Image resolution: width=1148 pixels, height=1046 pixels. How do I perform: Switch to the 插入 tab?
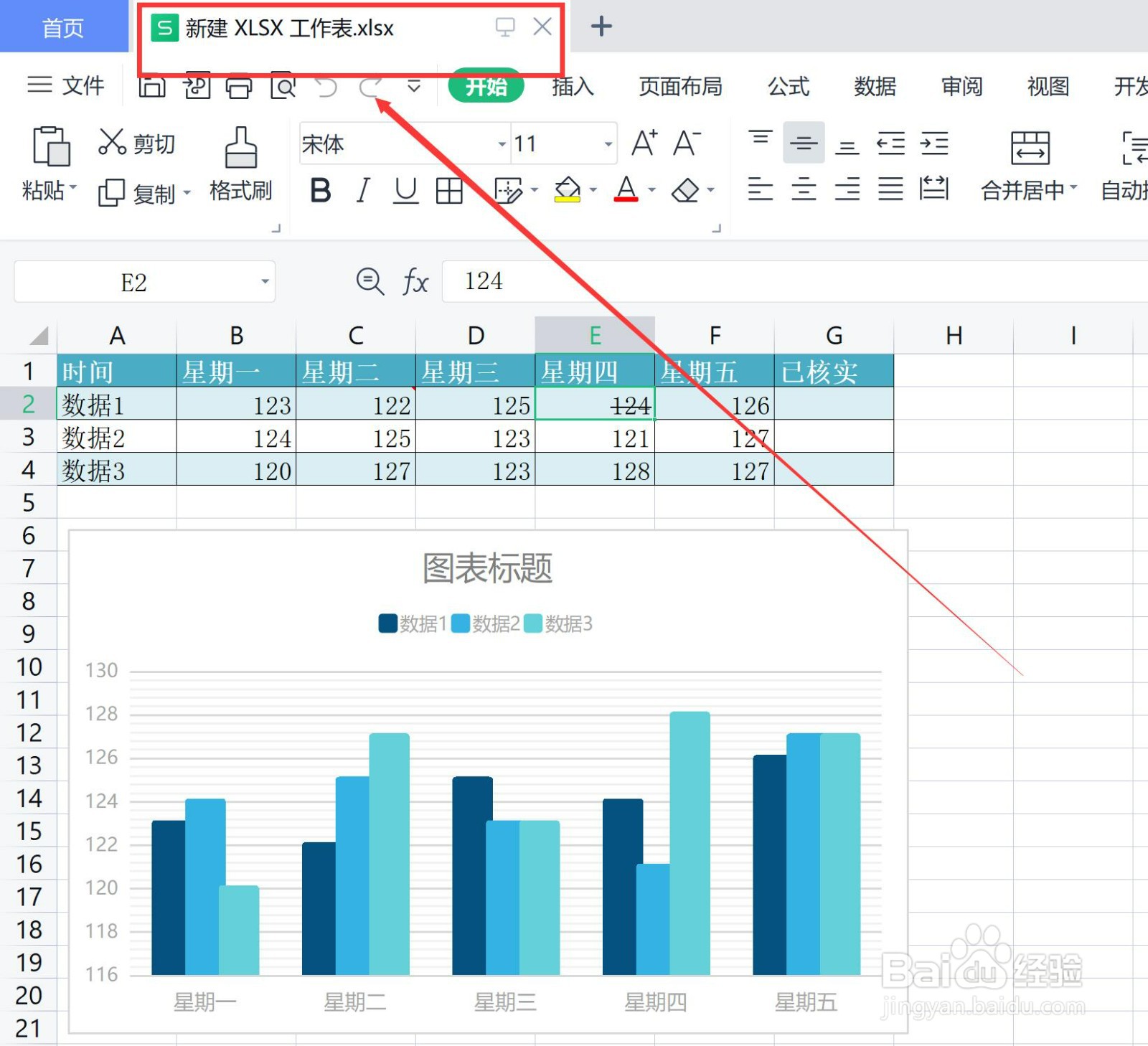coord(573,87)
